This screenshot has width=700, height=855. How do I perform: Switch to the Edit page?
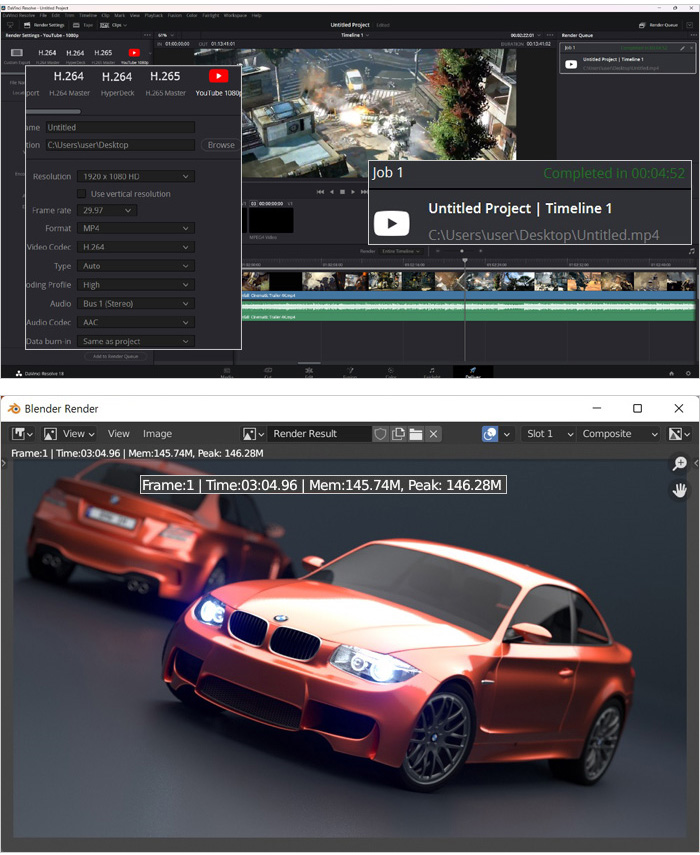click(x=309, y=373)
